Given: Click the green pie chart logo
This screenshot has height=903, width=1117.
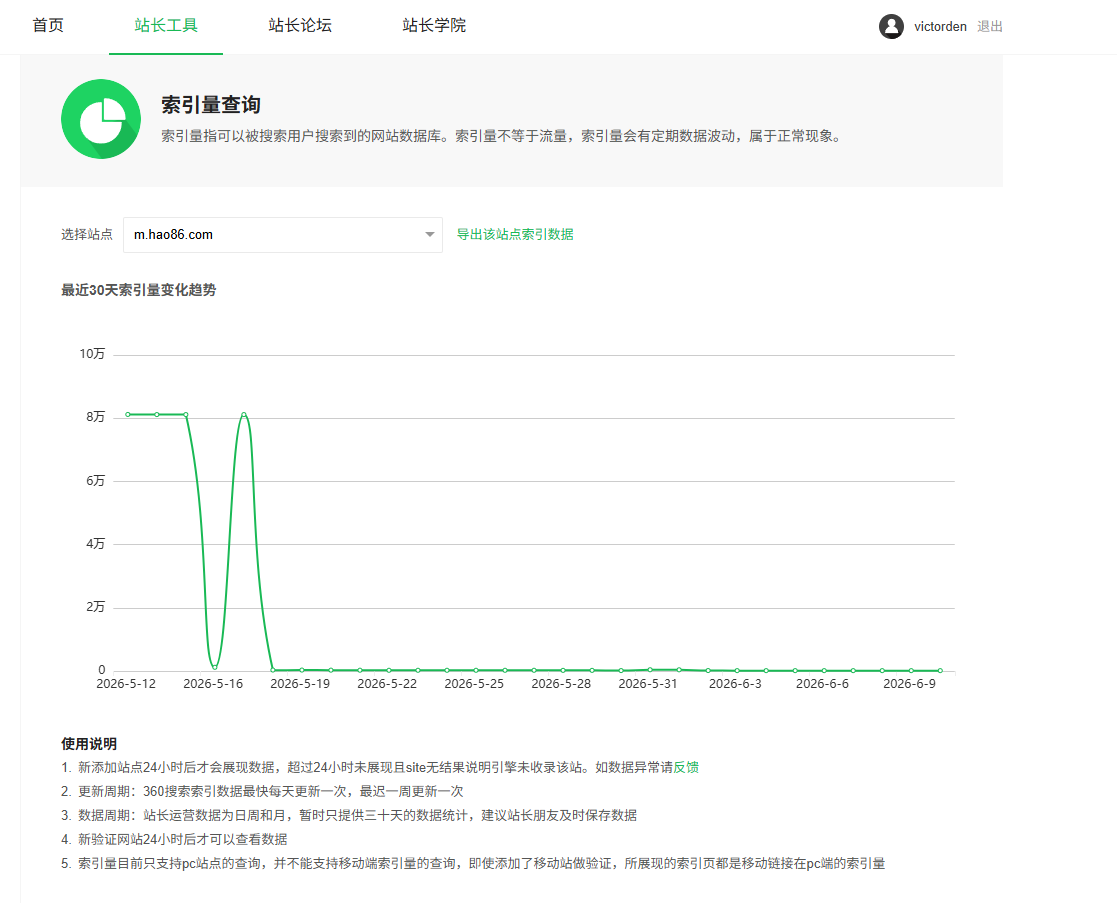Looking at the screenshot, I should click(x=100, y=119).
